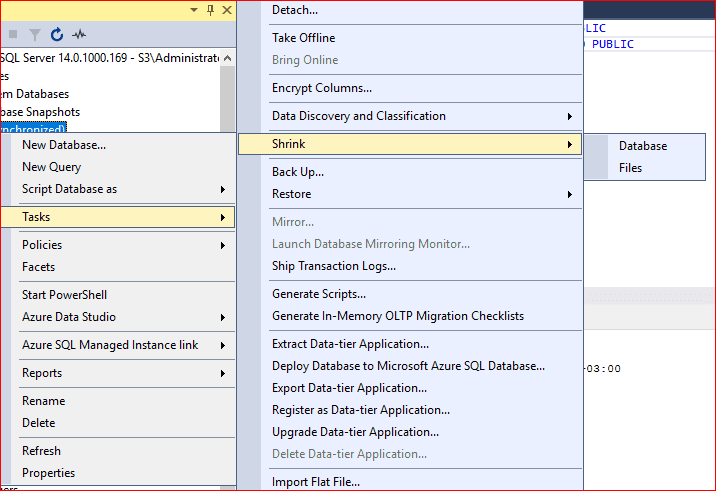Open Object Explorer window position dropdown arrow
Screen dimensions: 716x491
194,10
